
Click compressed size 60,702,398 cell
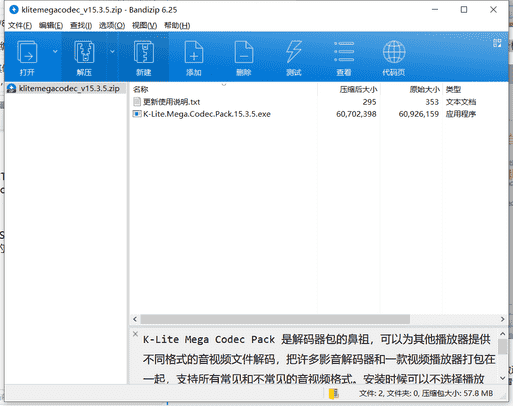click(356, 114)
